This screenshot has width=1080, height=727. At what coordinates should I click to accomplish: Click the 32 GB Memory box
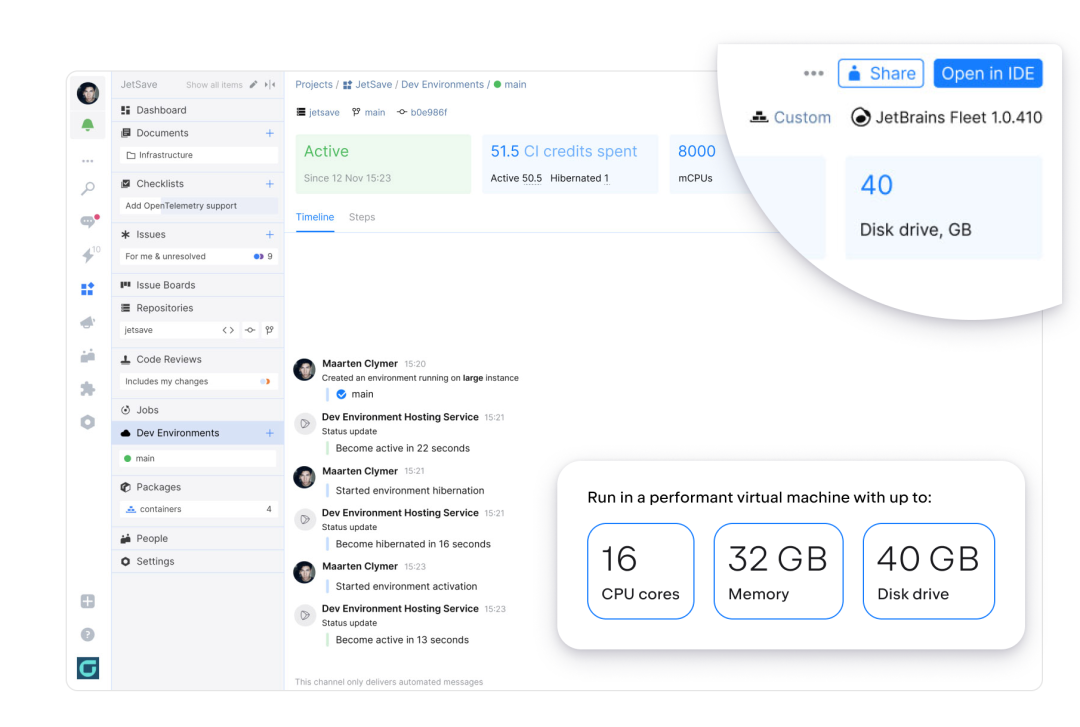(778, 571)
